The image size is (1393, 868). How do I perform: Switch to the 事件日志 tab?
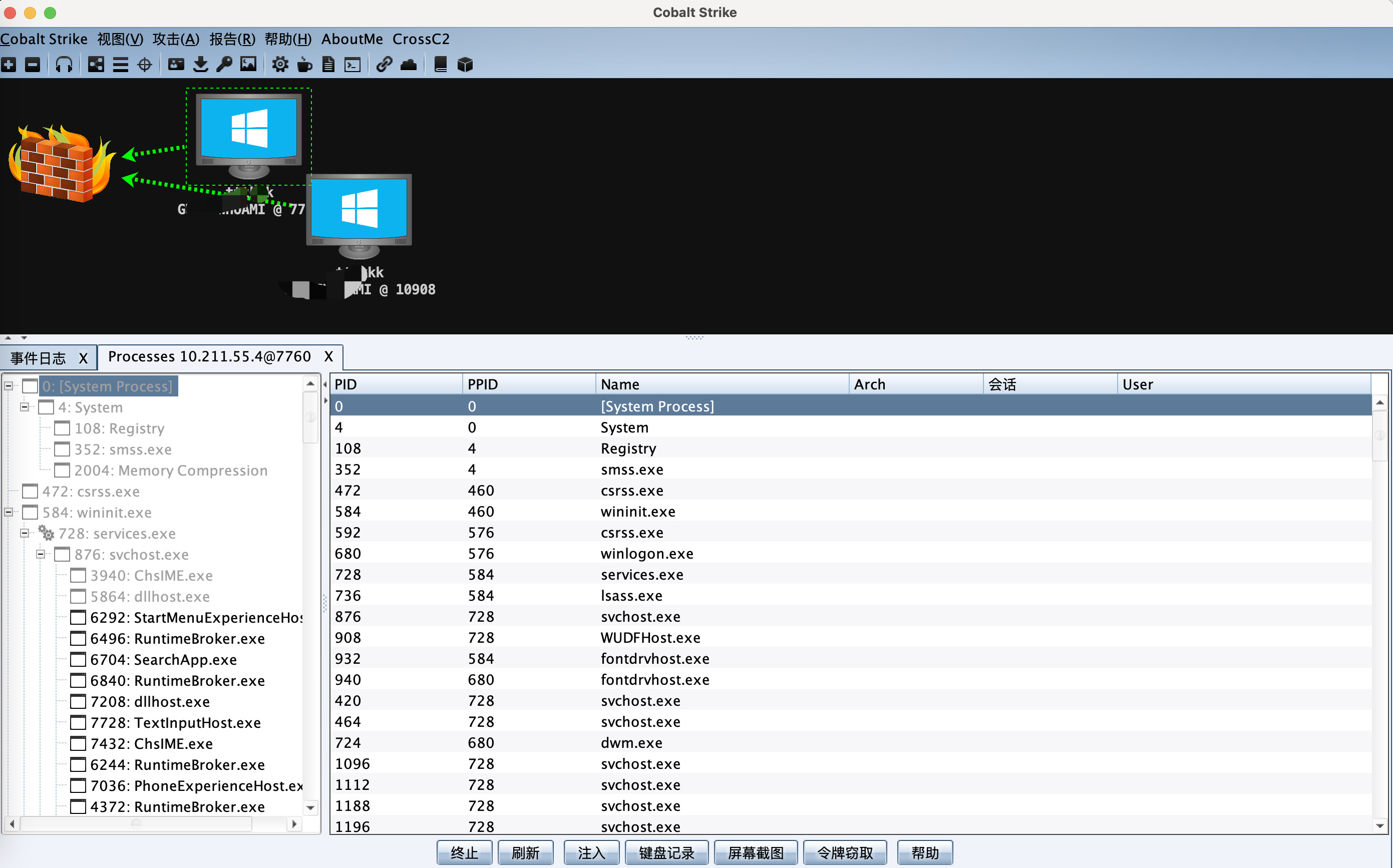[x=39, y=358]
